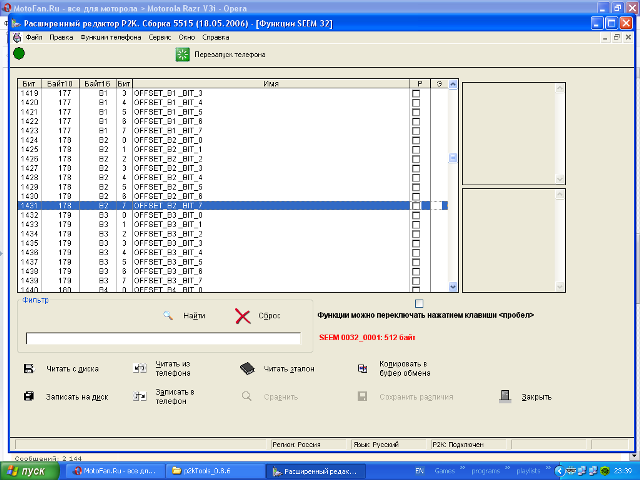Viewport: 640px width, 480px height.
Task: Click the Читать эталон button label
Action: point(289,369)
